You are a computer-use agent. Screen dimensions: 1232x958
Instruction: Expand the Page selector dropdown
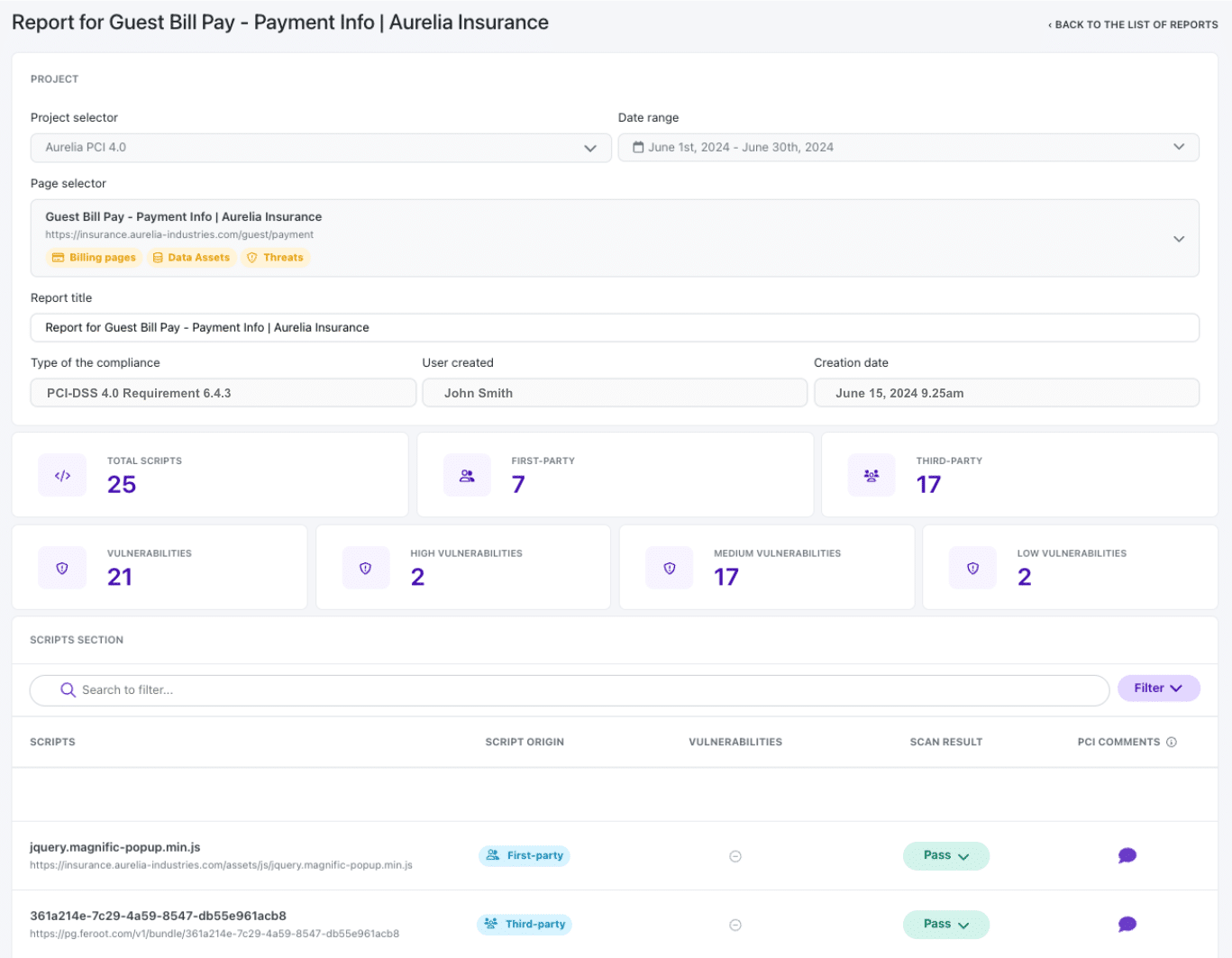[x=615, y=238]
